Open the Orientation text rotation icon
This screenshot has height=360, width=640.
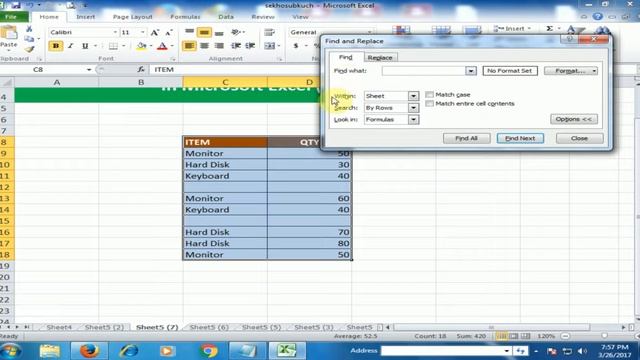tap(237, 32)
